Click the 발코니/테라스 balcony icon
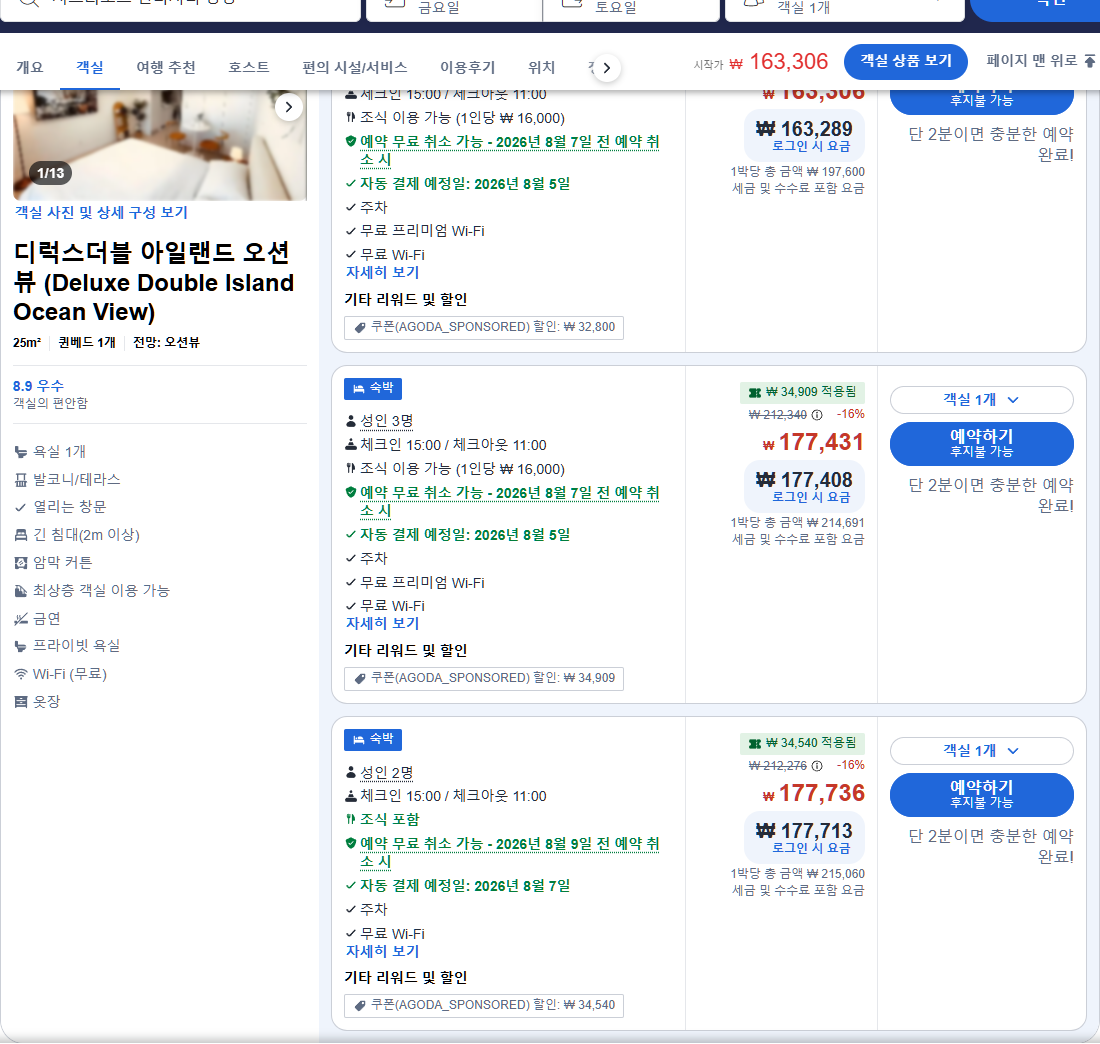 [x=21, y=480]
